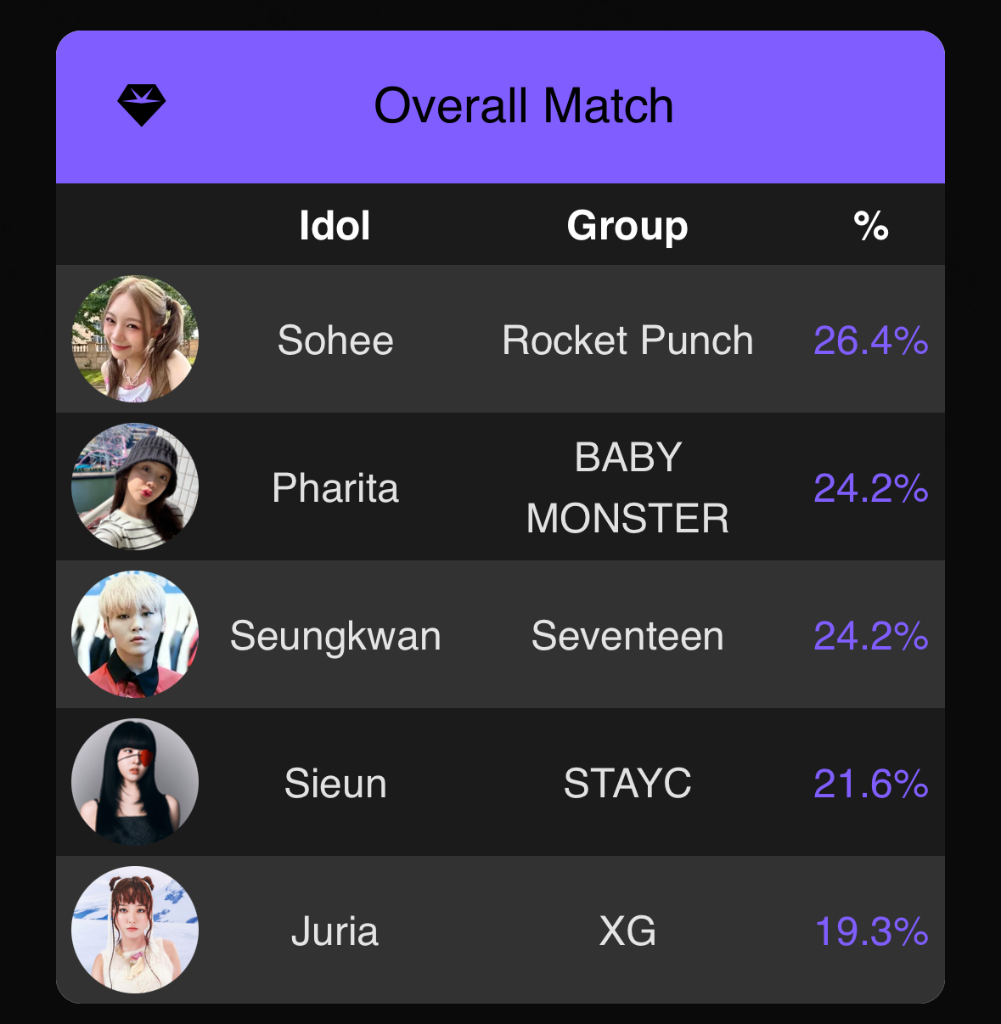
Task: Click the Seventeen group name
Action: pos(628,635)
